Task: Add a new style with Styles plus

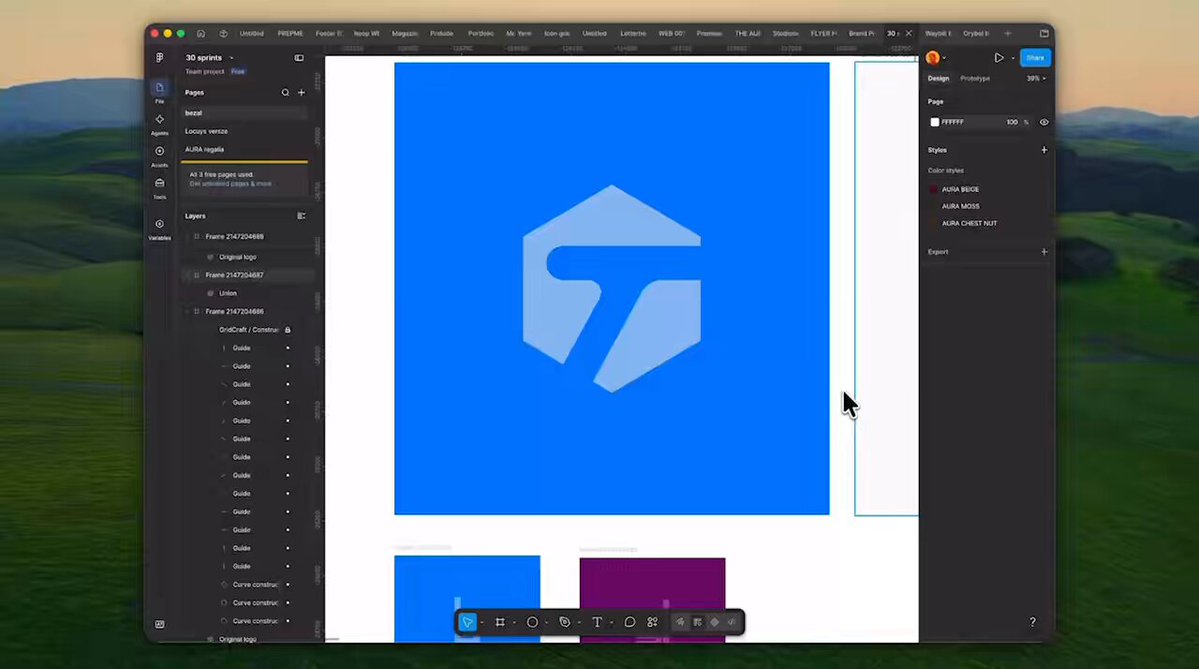Action: [1044, 150]
